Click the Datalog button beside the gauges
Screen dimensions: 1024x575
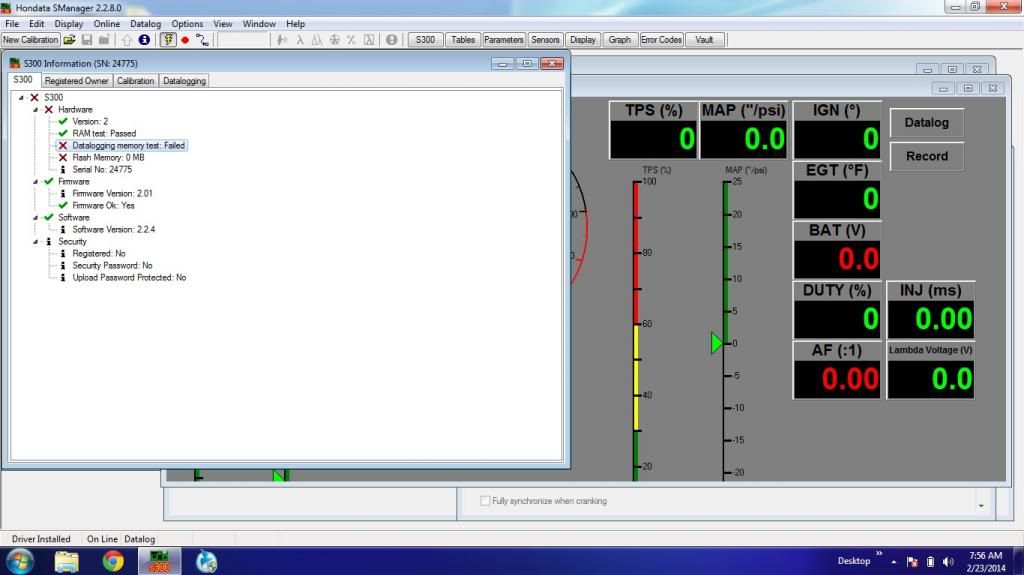click(x=926, y=123)
